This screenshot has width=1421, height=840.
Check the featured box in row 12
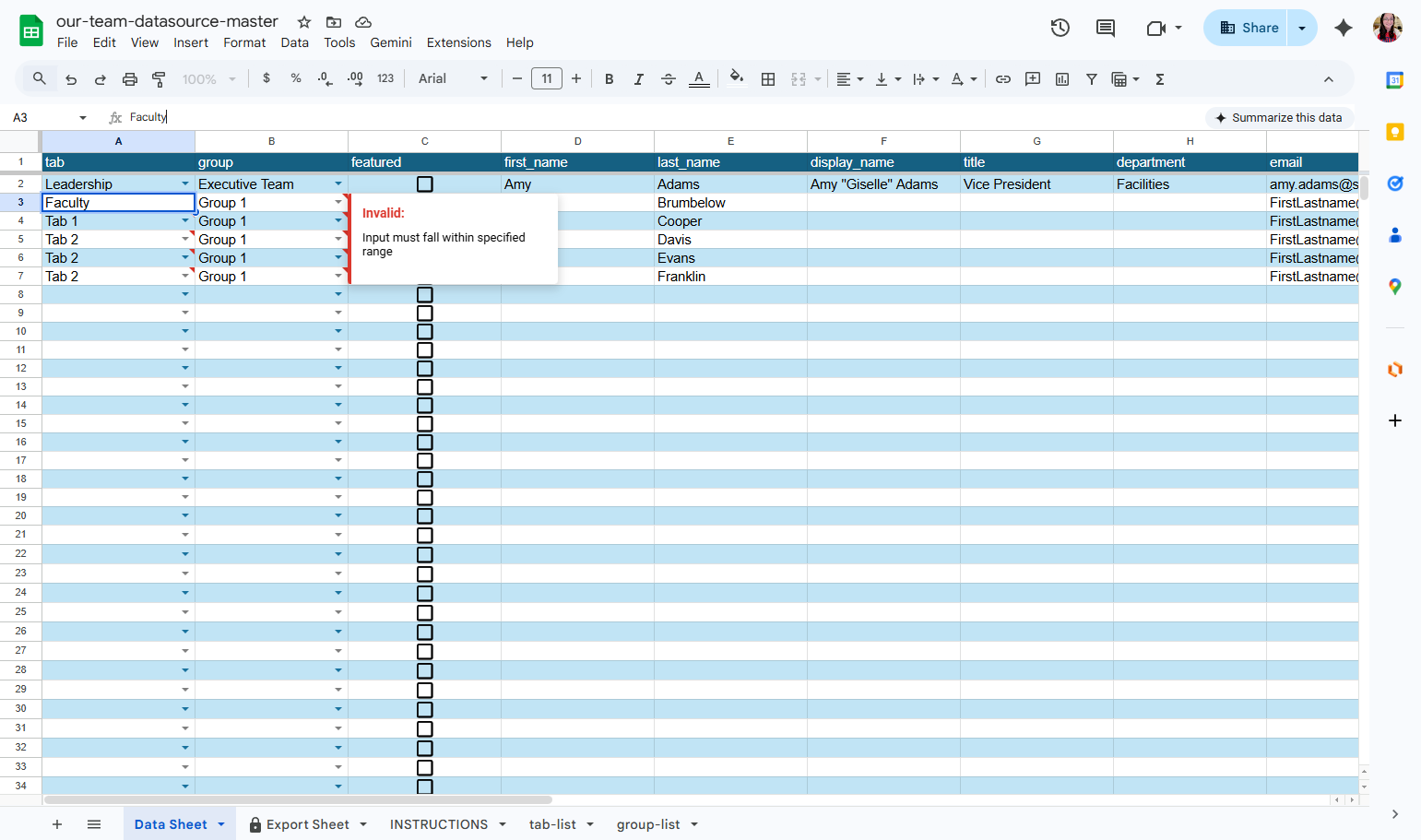(x=425, y=369)
